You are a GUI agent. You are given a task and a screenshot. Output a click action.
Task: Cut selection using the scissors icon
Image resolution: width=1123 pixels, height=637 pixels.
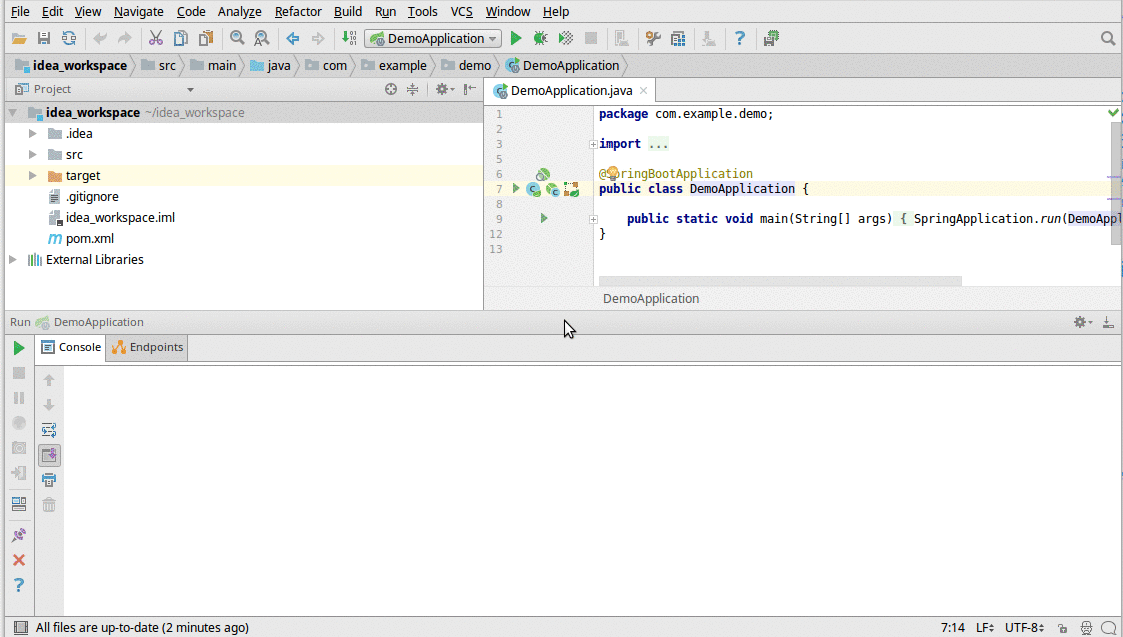[x=155, y=39]
